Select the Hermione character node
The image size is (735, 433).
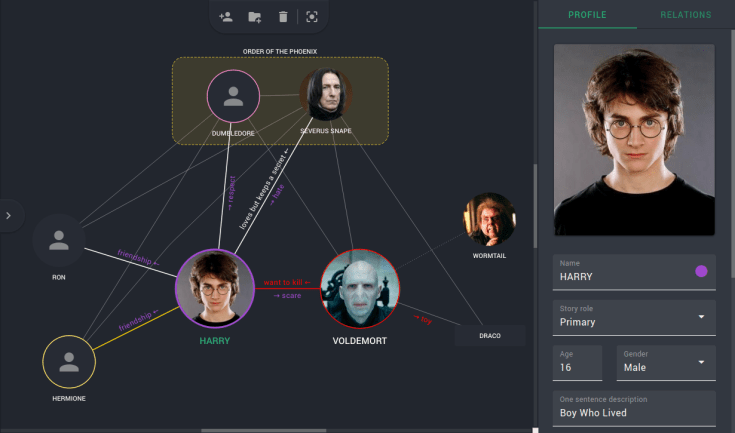click(69, 361)
